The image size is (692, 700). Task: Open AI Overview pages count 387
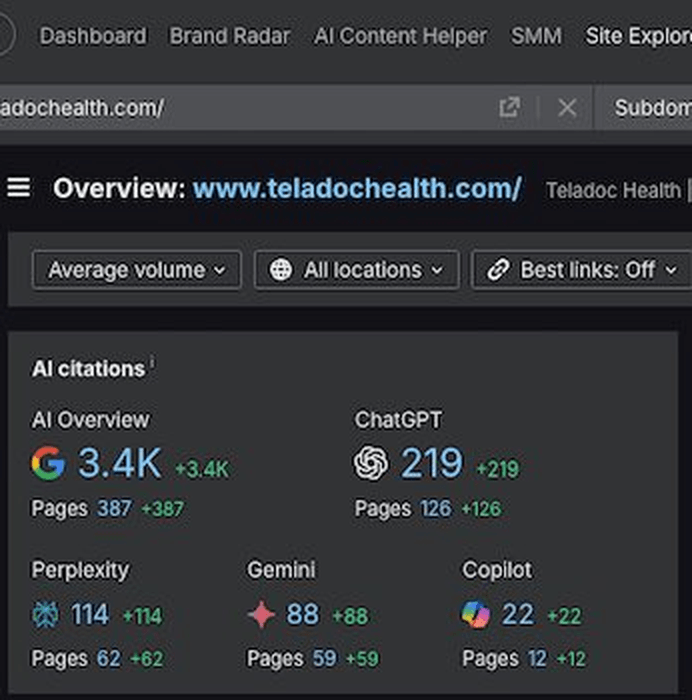[x=114, y=509]
